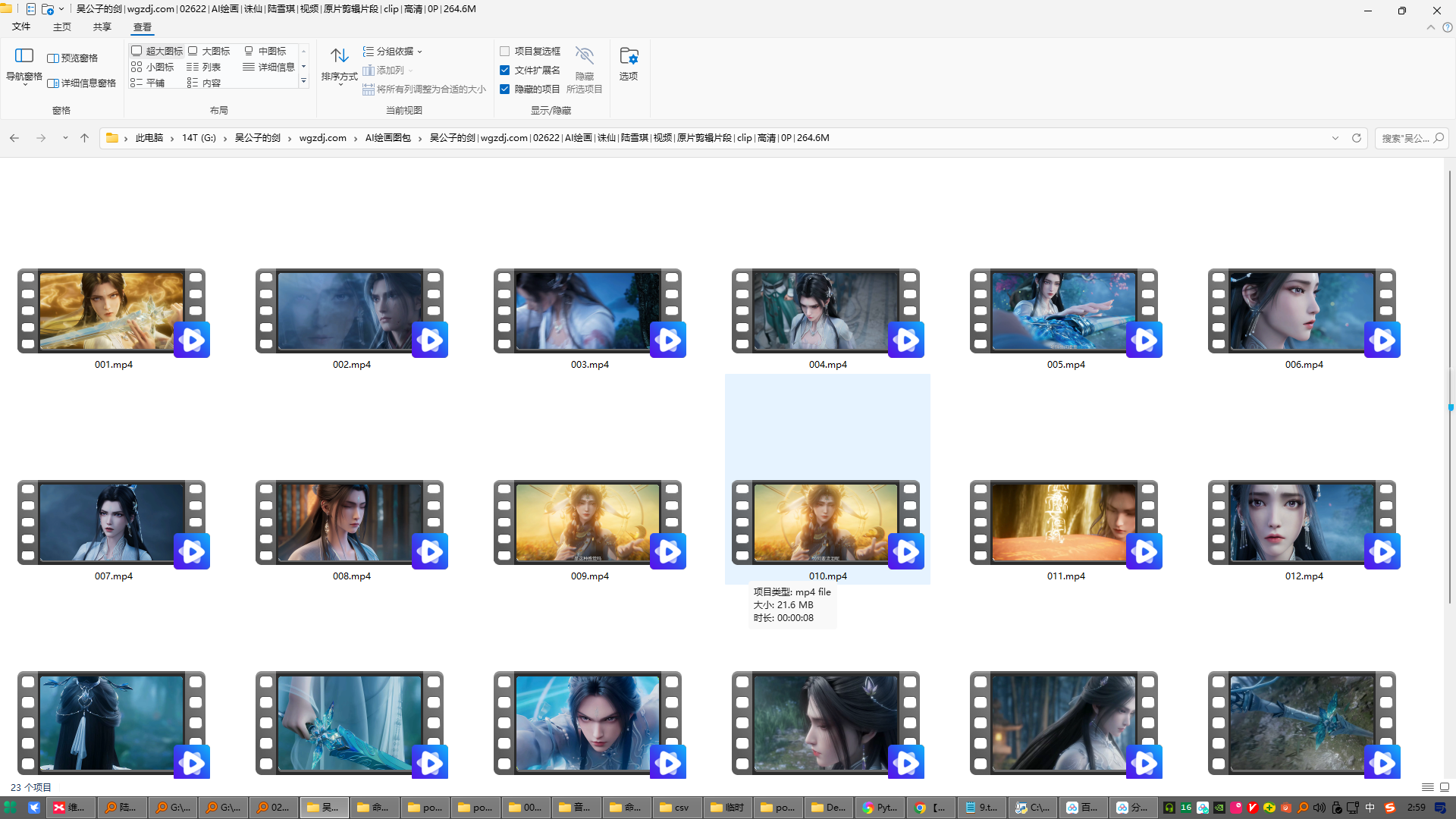This screenshot has height=819, width=1456.
Task: Refresh the current folder view
Action: [x=1356, y=138]
